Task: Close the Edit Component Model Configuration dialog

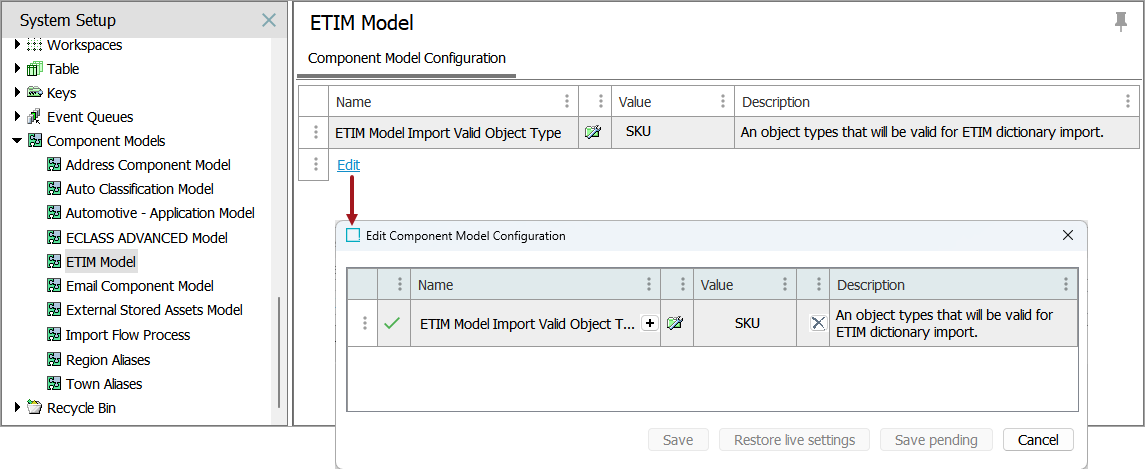Action: (1067, 235)
